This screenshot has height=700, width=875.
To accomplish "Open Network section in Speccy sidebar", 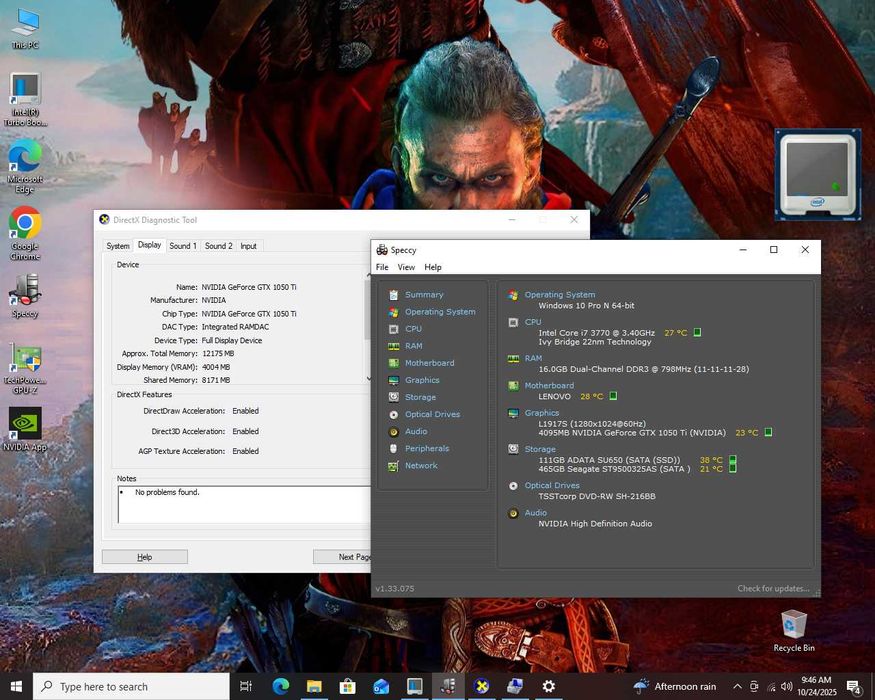I will click(x=421, y=466).
